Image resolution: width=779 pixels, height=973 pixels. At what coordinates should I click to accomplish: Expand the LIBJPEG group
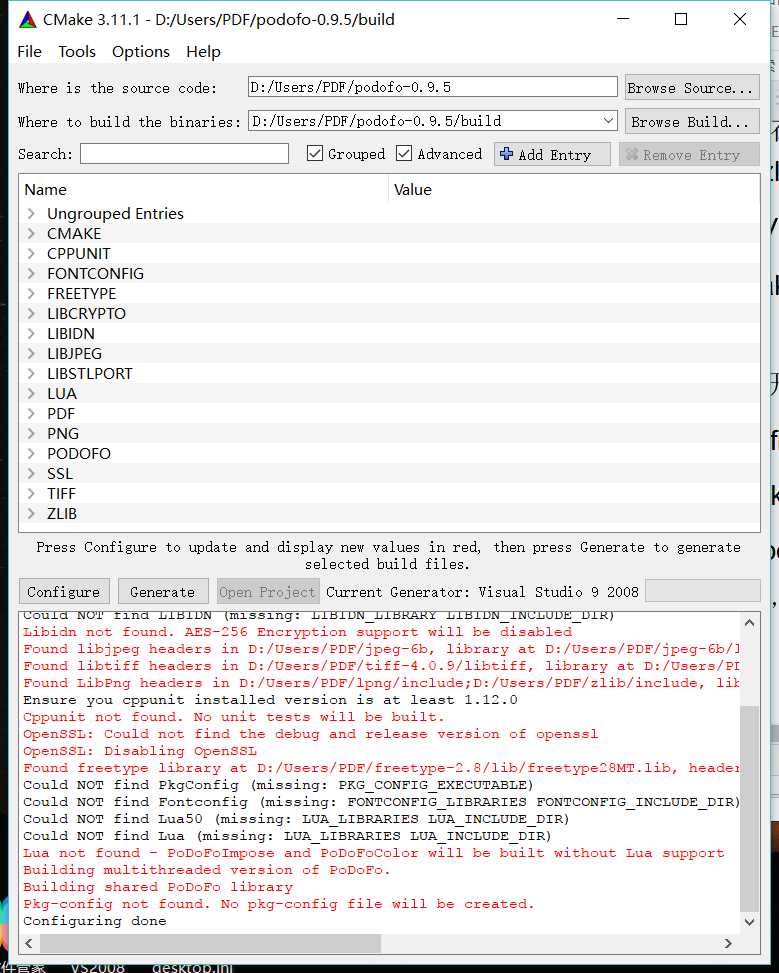coord(31,353)
